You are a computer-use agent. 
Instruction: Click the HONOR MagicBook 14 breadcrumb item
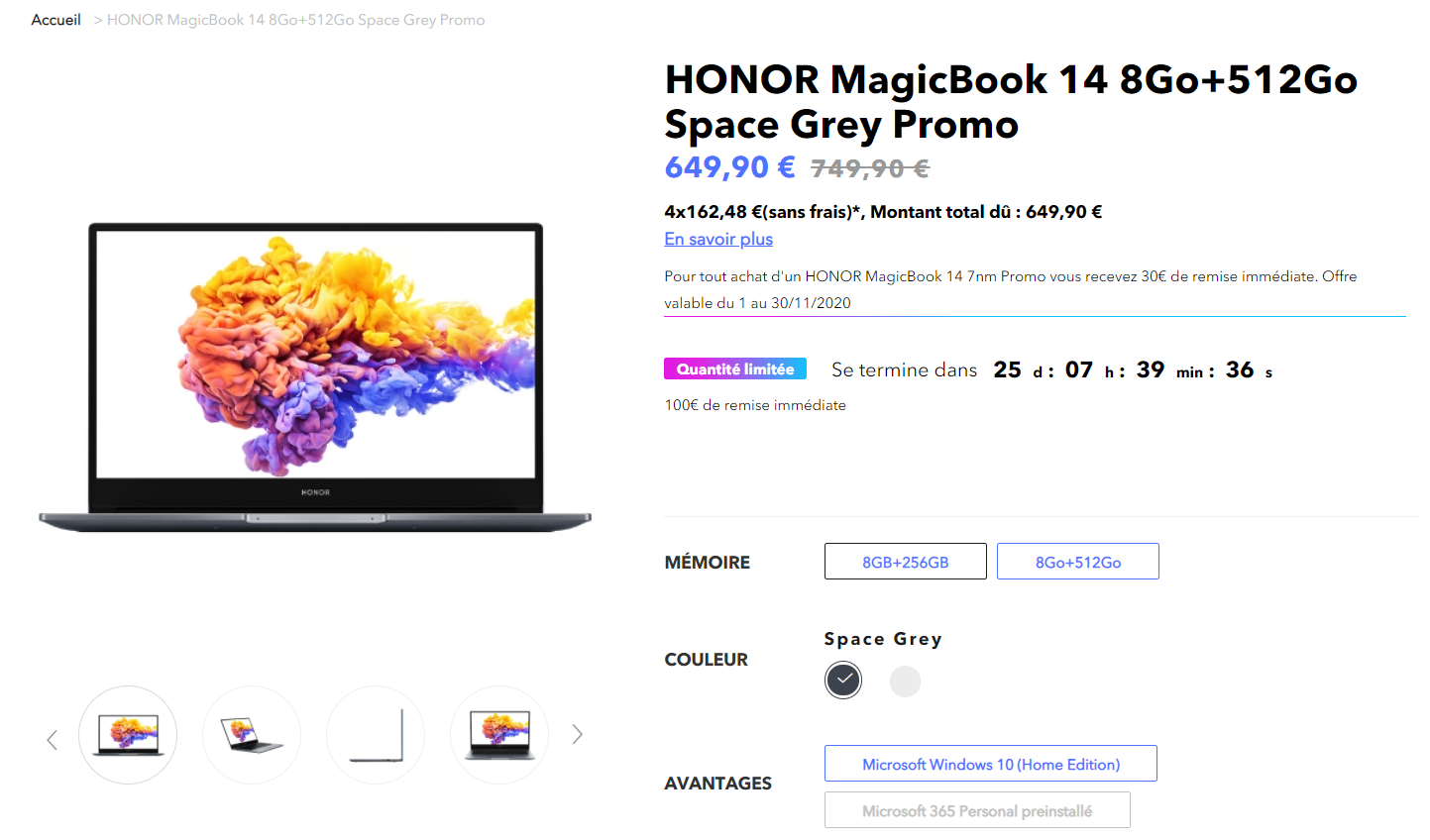click(295, 20)
